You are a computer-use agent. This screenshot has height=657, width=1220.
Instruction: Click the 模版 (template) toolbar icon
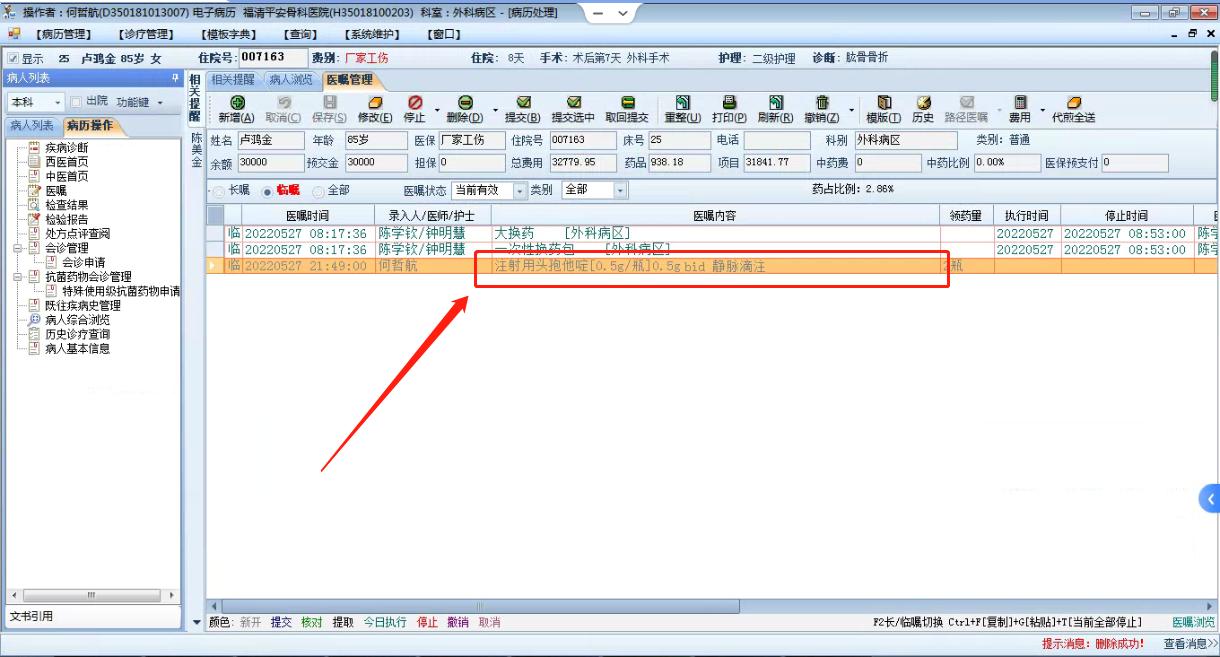click(883, 103)
